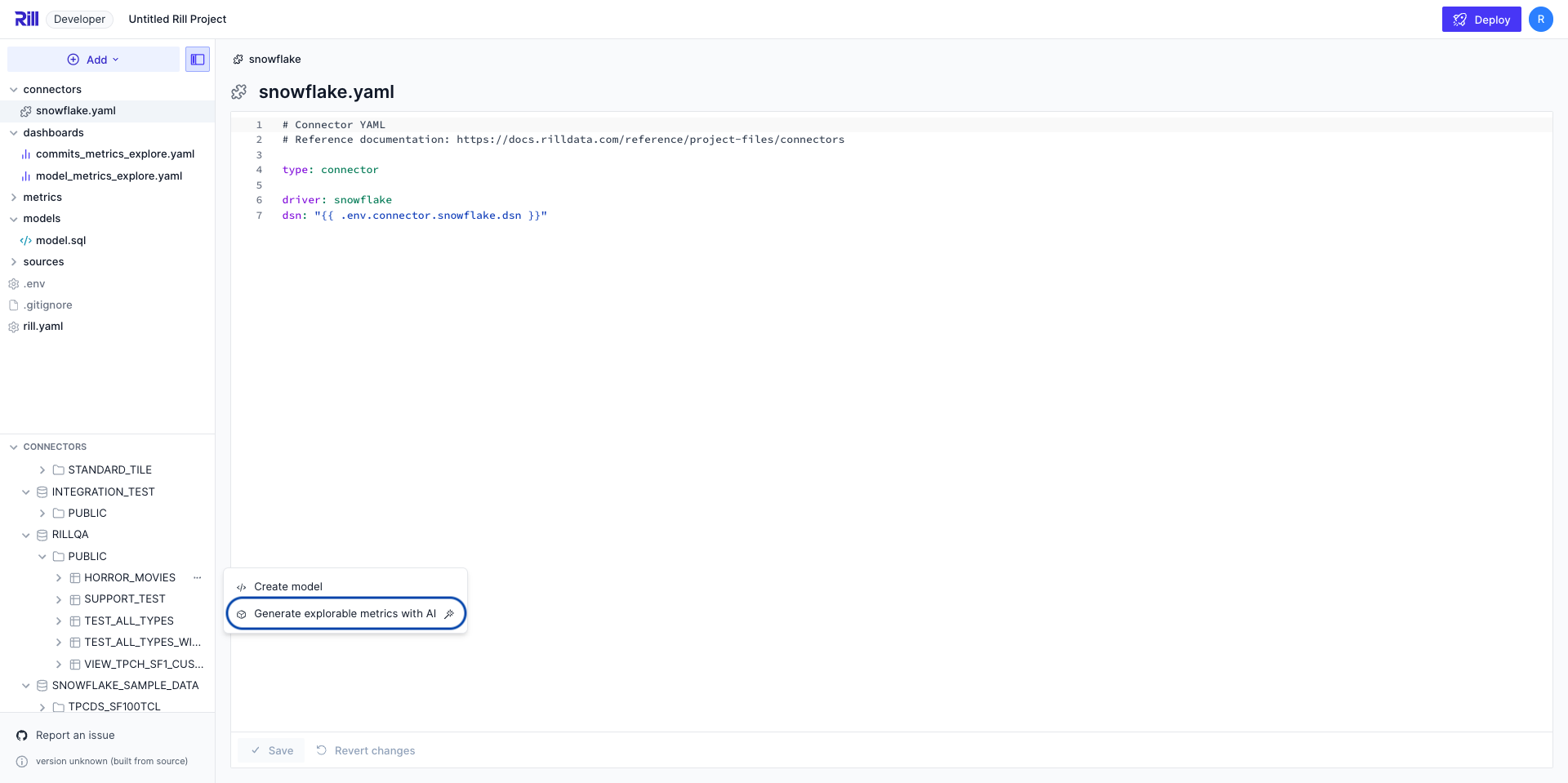Screen dimensions: 1568x783
Task: Expand the SUPPORT_TEST table
Action: coord(58,598)
